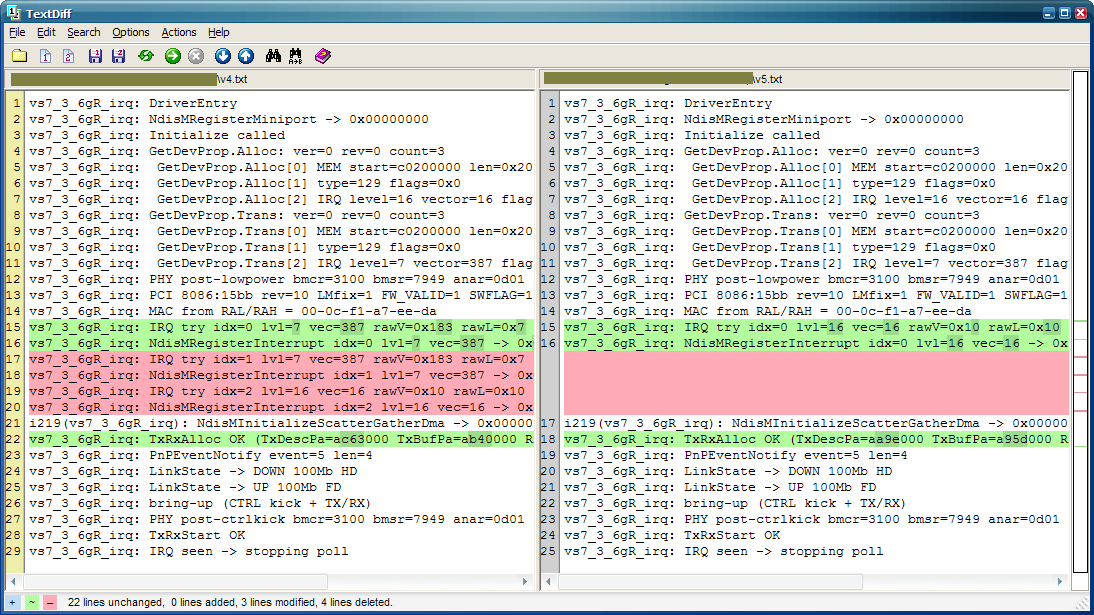Click the pink blank deleted block in the right pane

(x=816, y=383)
